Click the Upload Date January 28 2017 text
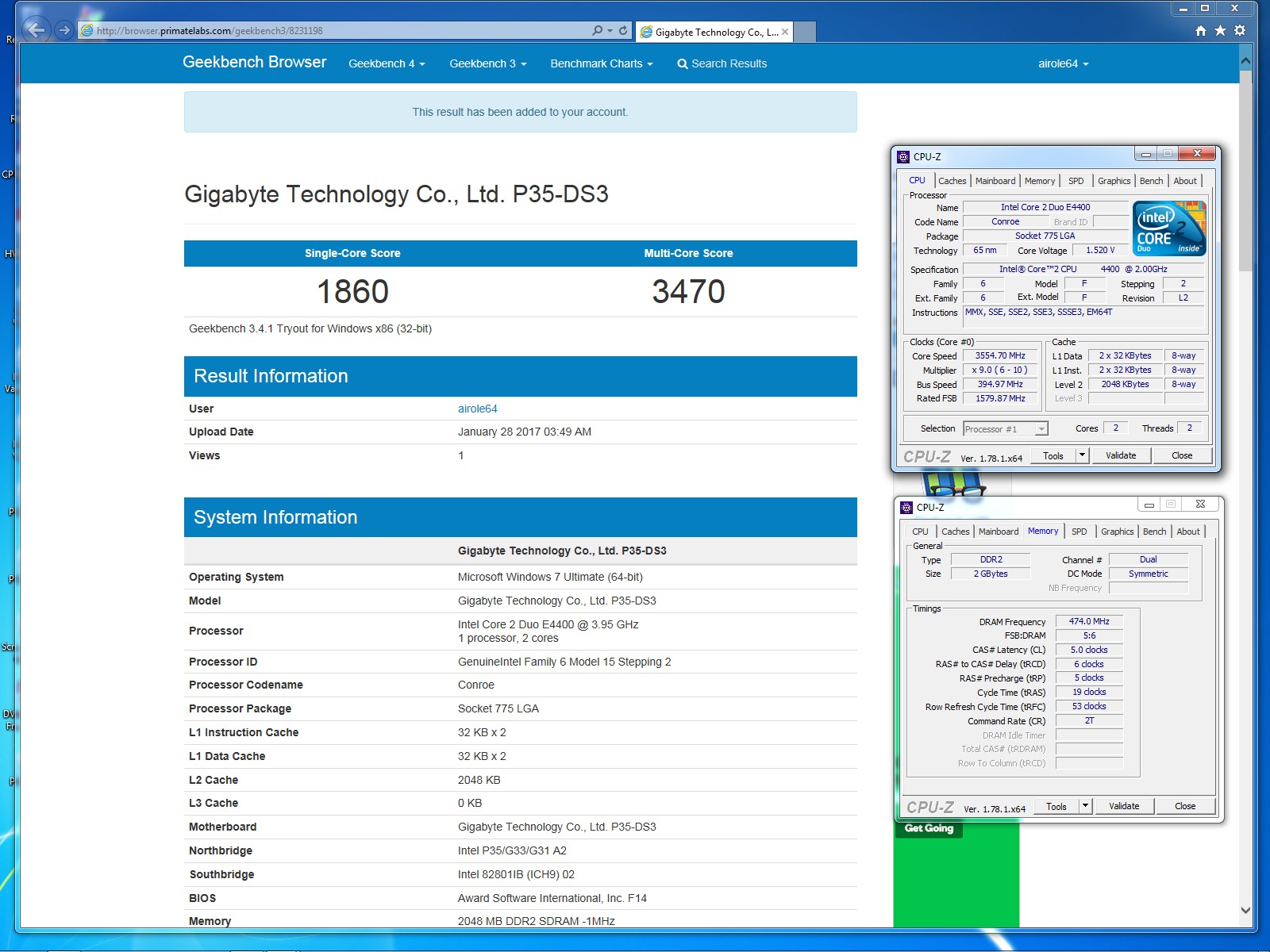 [525, 432]
